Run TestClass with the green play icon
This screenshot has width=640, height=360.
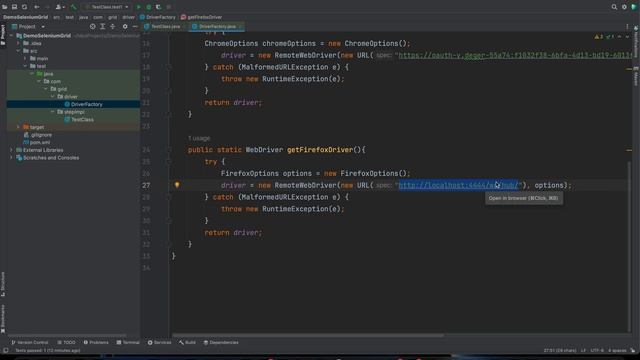(x=139, y=7)
